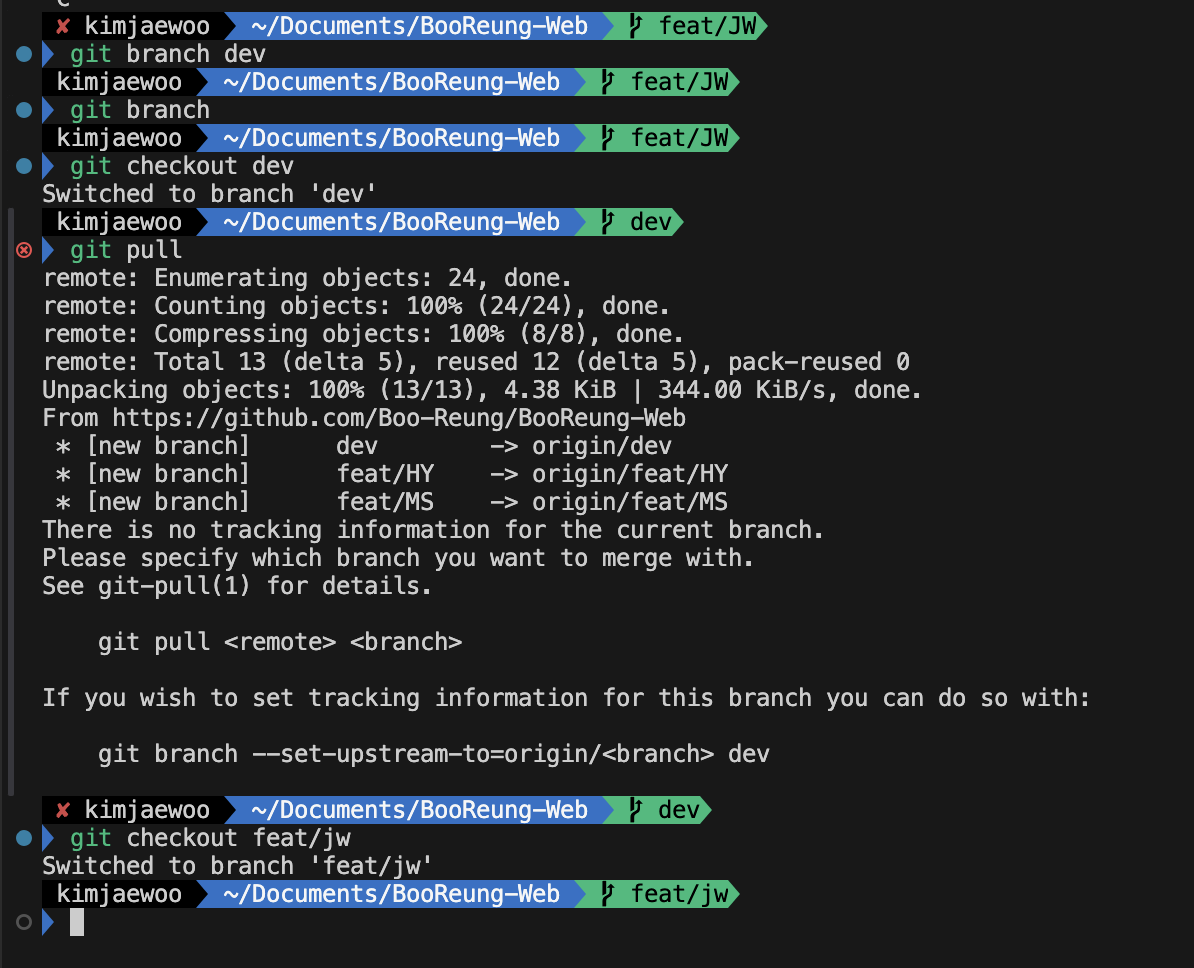This screenshot has height=968, width=1194.
Task: Click "Switched to branch 'dev'" output line
Action: pos(209,193)
